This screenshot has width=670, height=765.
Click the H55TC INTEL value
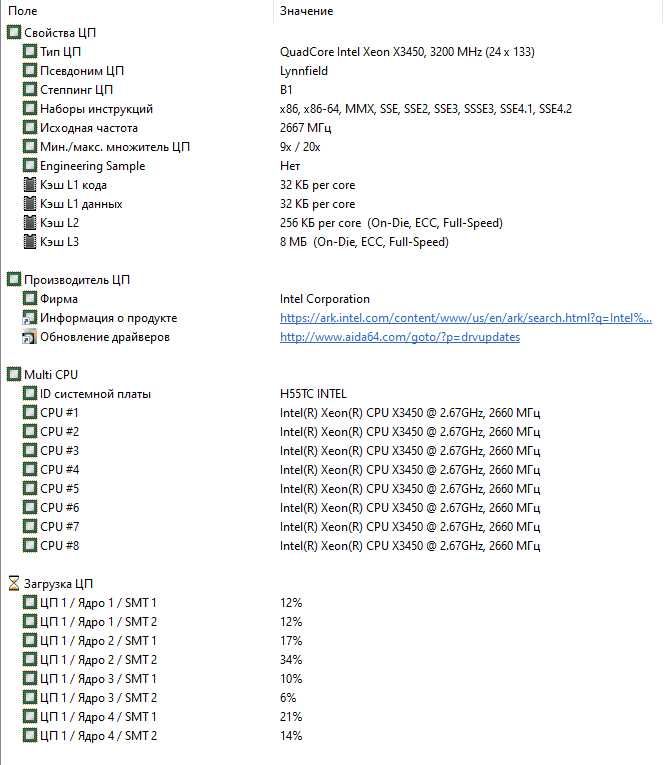click(x=313, y=394)
